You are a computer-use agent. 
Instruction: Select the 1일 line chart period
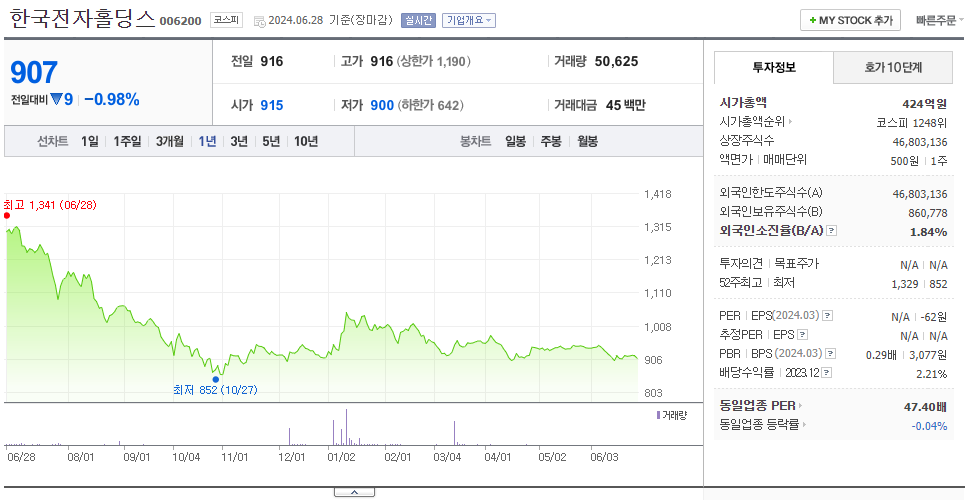tap(90, 141)
